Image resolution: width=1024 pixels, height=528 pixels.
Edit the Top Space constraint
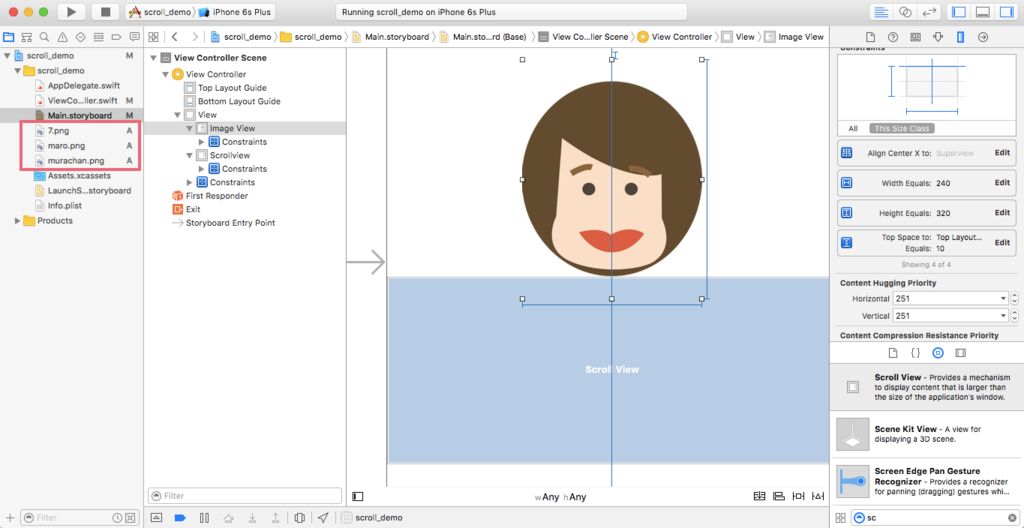coord(1002,242)
